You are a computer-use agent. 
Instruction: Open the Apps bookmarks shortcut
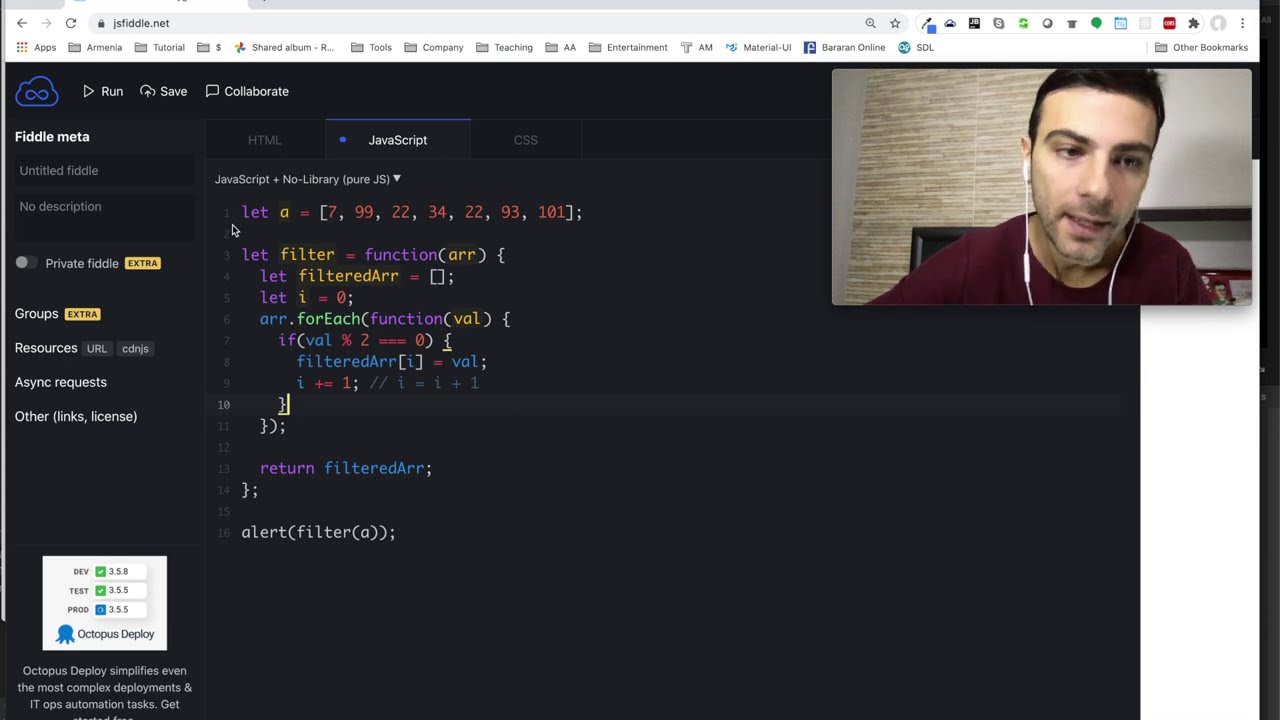click(x=36, y=48)
